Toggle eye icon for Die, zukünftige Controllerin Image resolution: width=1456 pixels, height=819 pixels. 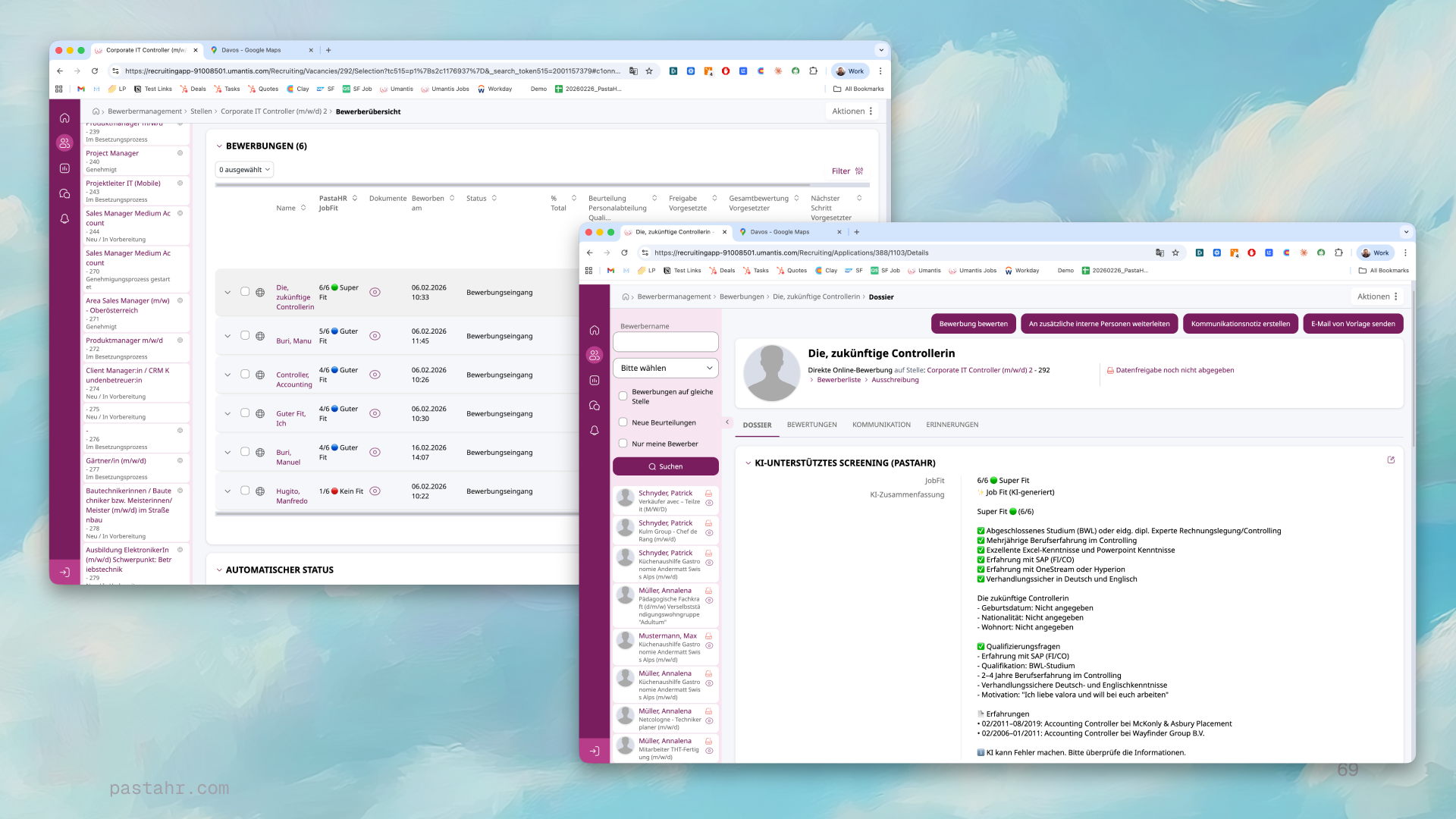375,292
